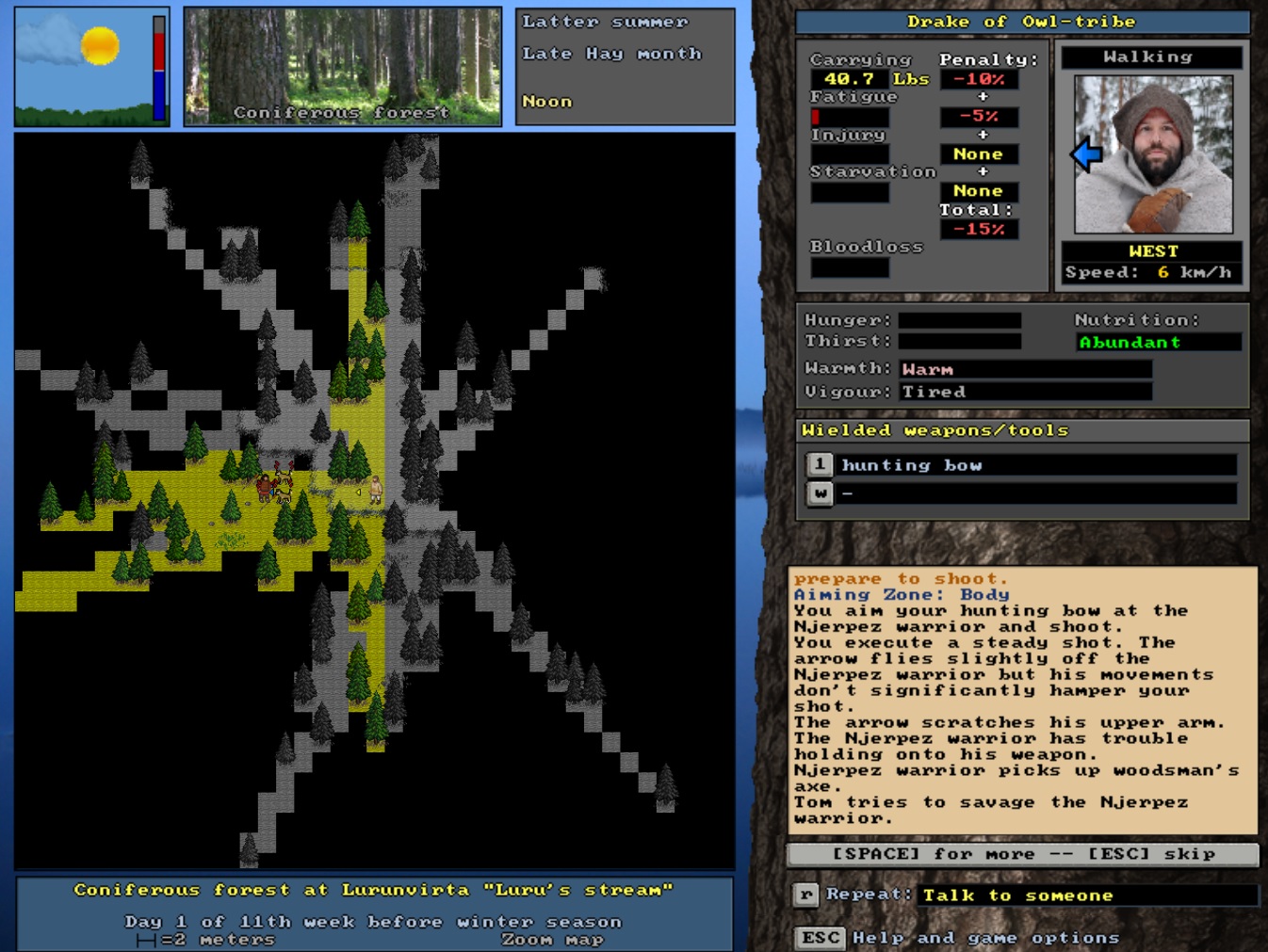Click the Warmth Warm status
Viewport: 1268px width, 952px height.
[x=1026, y=369]
